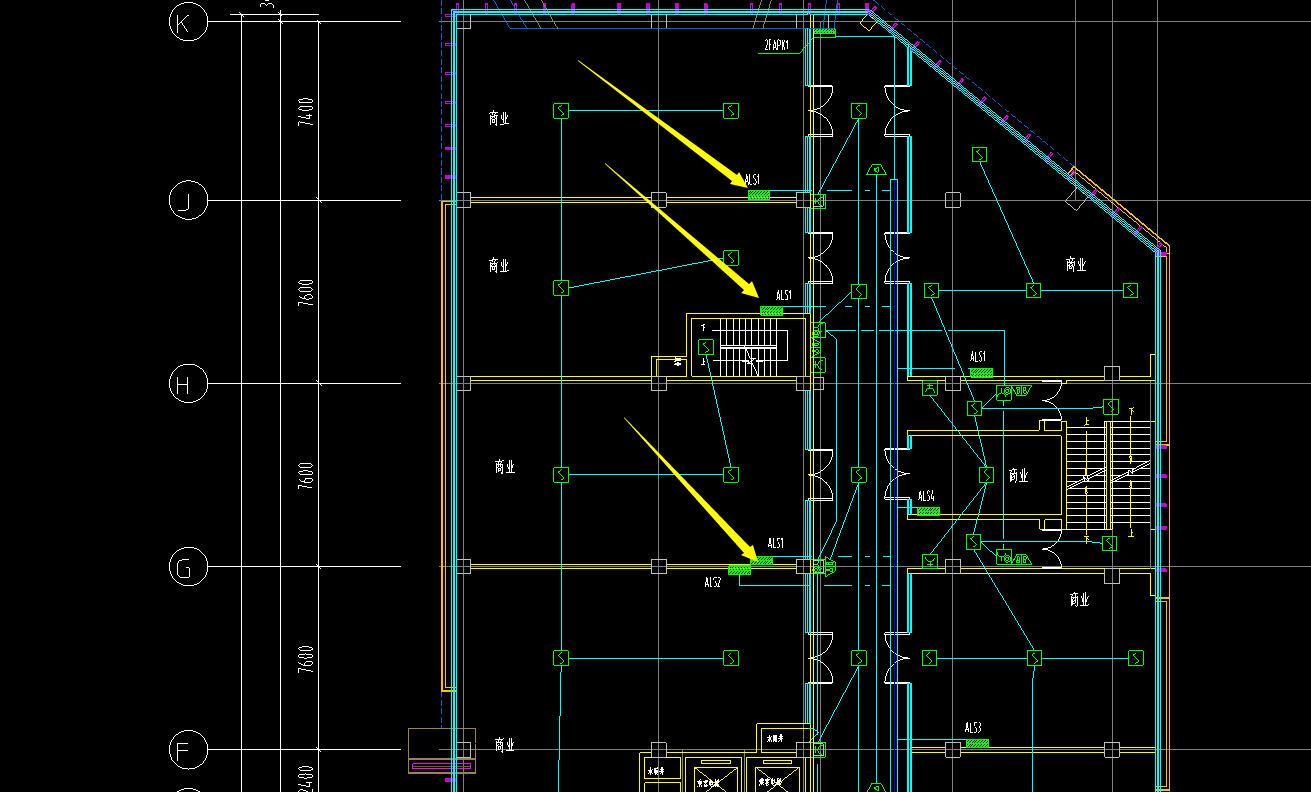The width and height of the screenshot is (1311, 792).
Task: Select the smoke detector inside central staircase
Action: pyautogui.click(x=706, y=347)
